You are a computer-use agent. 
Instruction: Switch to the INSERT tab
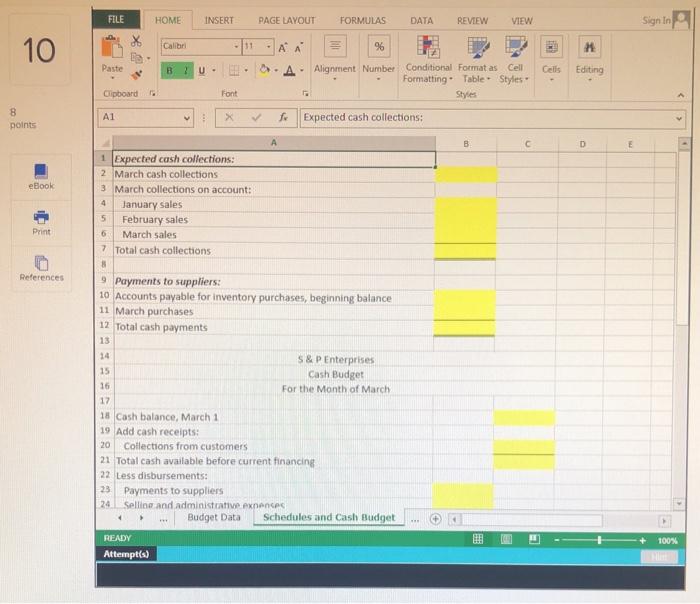pyautogui.click(x=219, y=21)
